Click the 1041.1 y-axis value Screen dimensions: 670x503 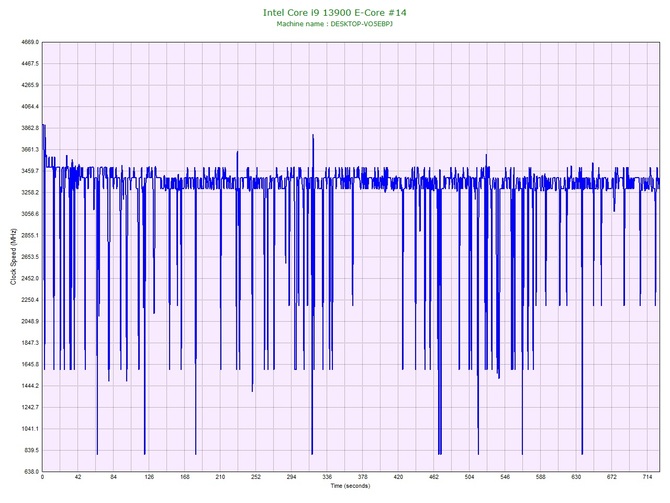click(30, 429)
